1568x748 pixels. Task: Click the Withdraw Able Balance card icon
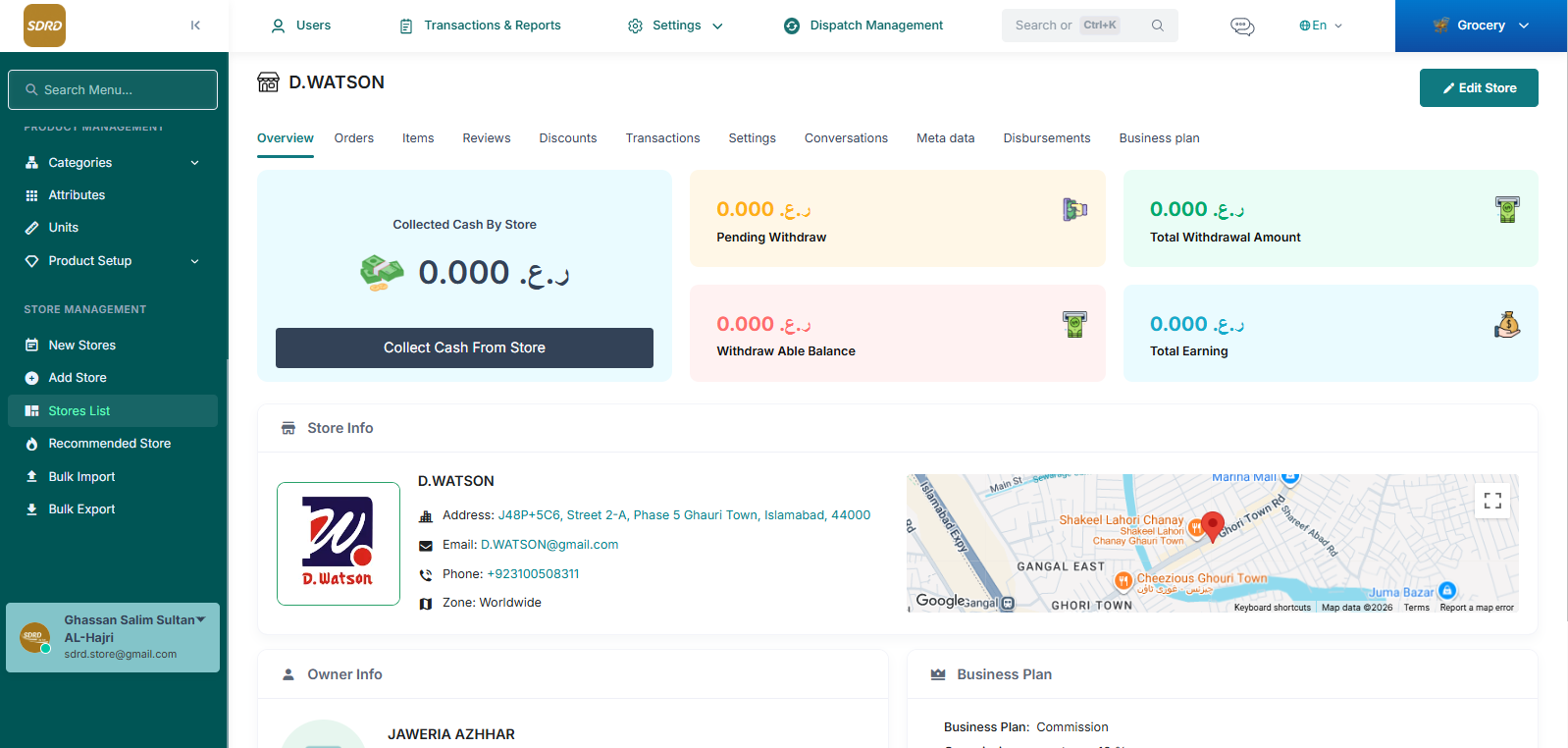pos(1075,324)
